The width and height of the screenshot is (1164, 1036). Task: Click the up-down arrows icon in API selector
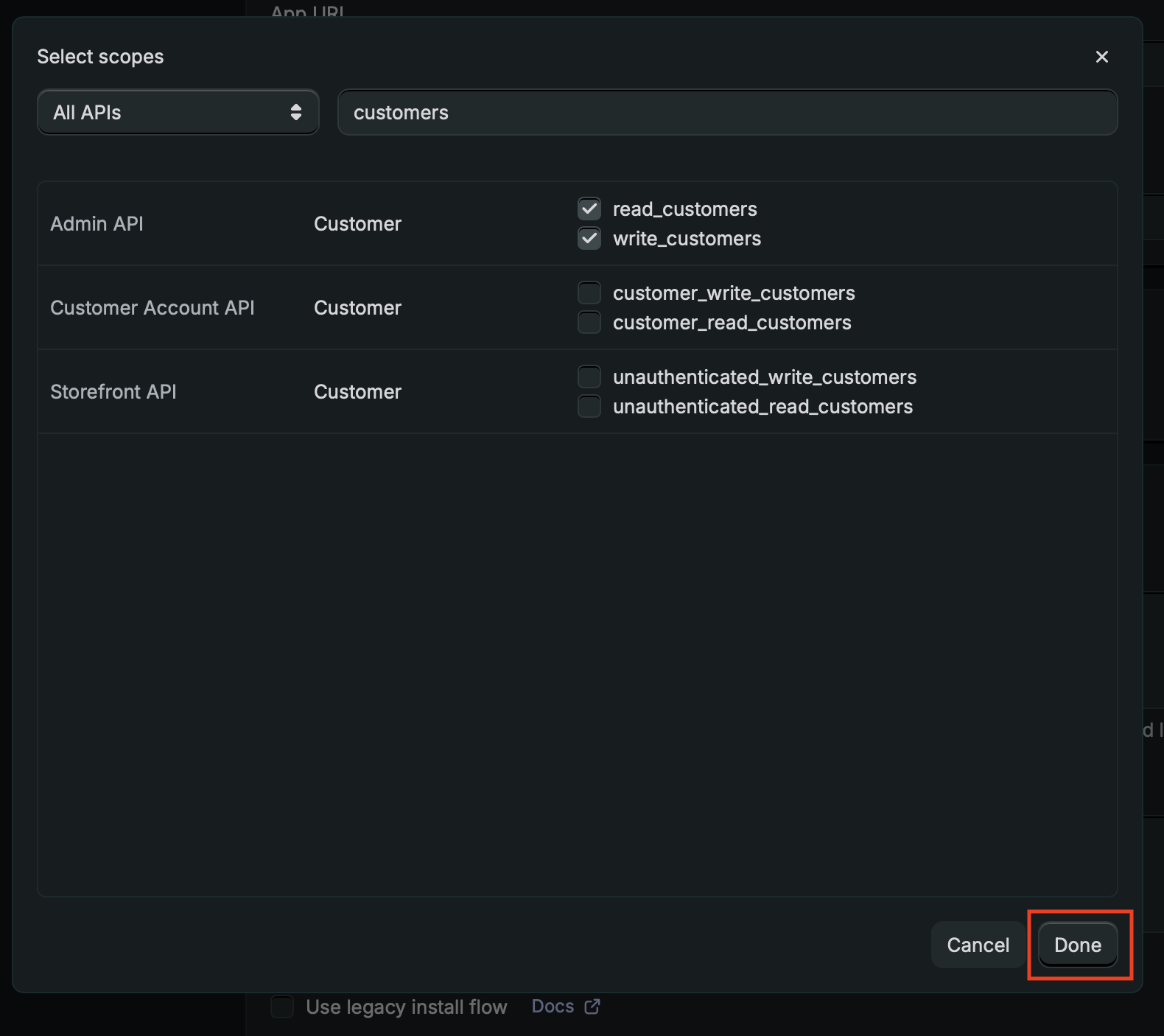tap(296, 112)
